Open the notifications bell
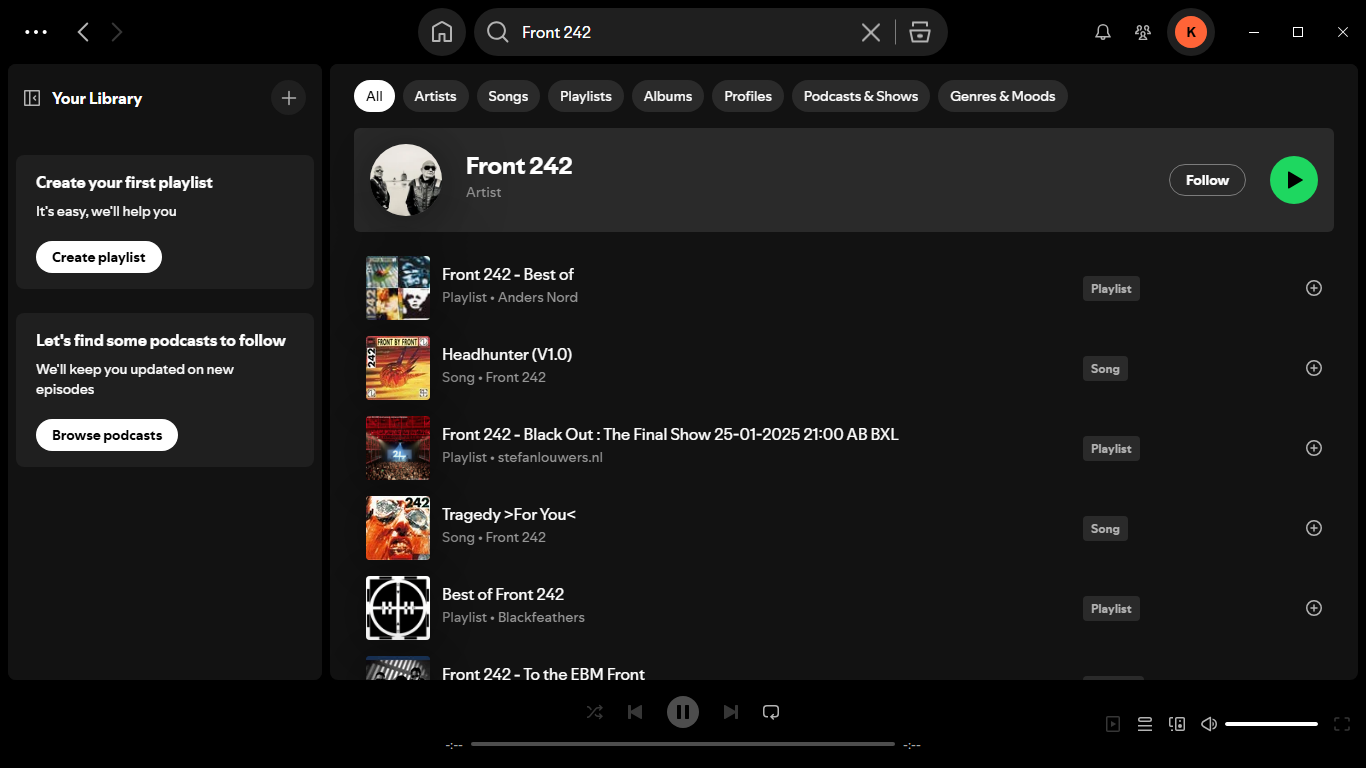 pos(1103,32)
